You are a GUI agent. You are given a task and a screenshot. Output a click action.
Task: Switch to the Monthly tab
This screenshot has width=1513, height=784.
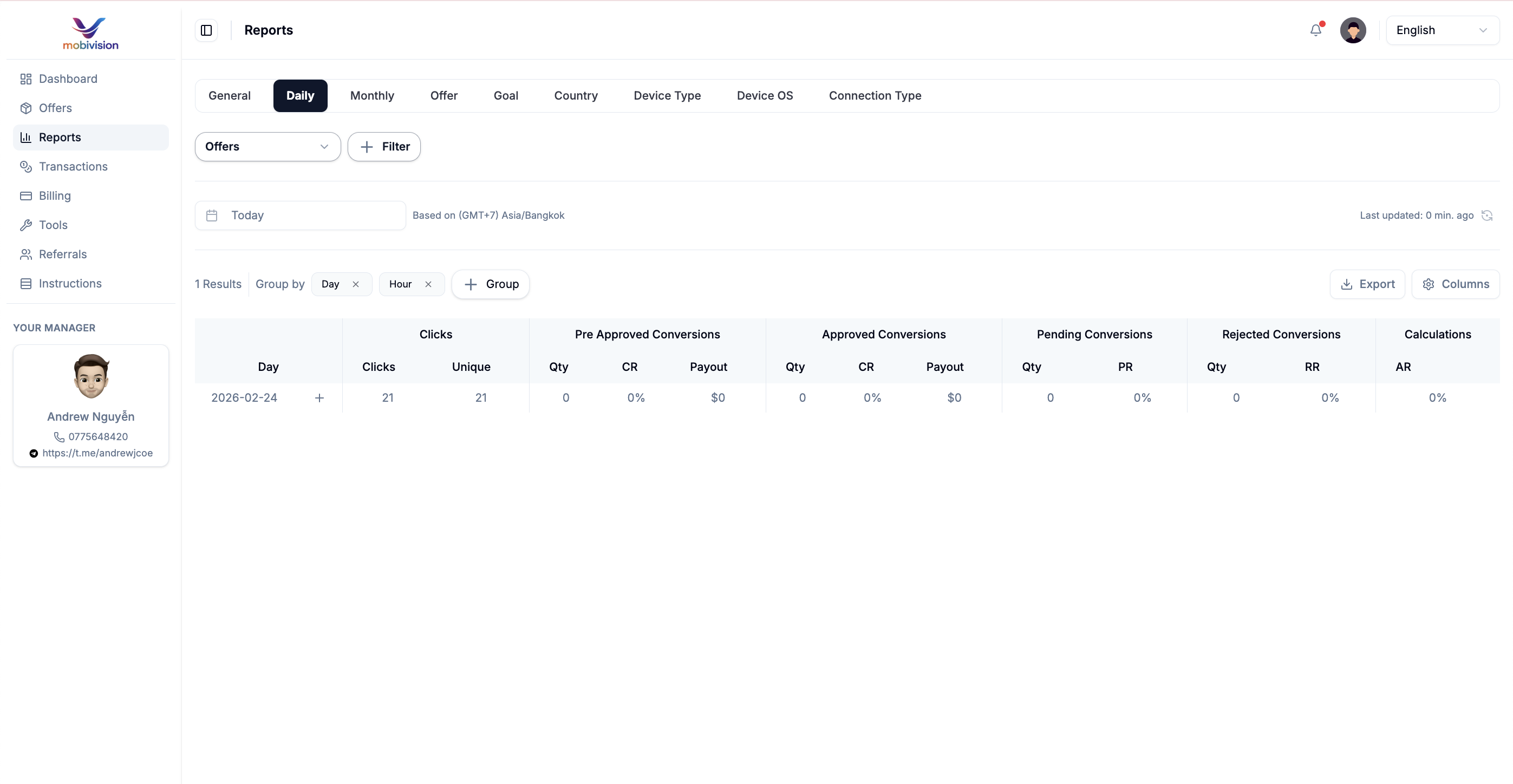(x=372, y=96)
